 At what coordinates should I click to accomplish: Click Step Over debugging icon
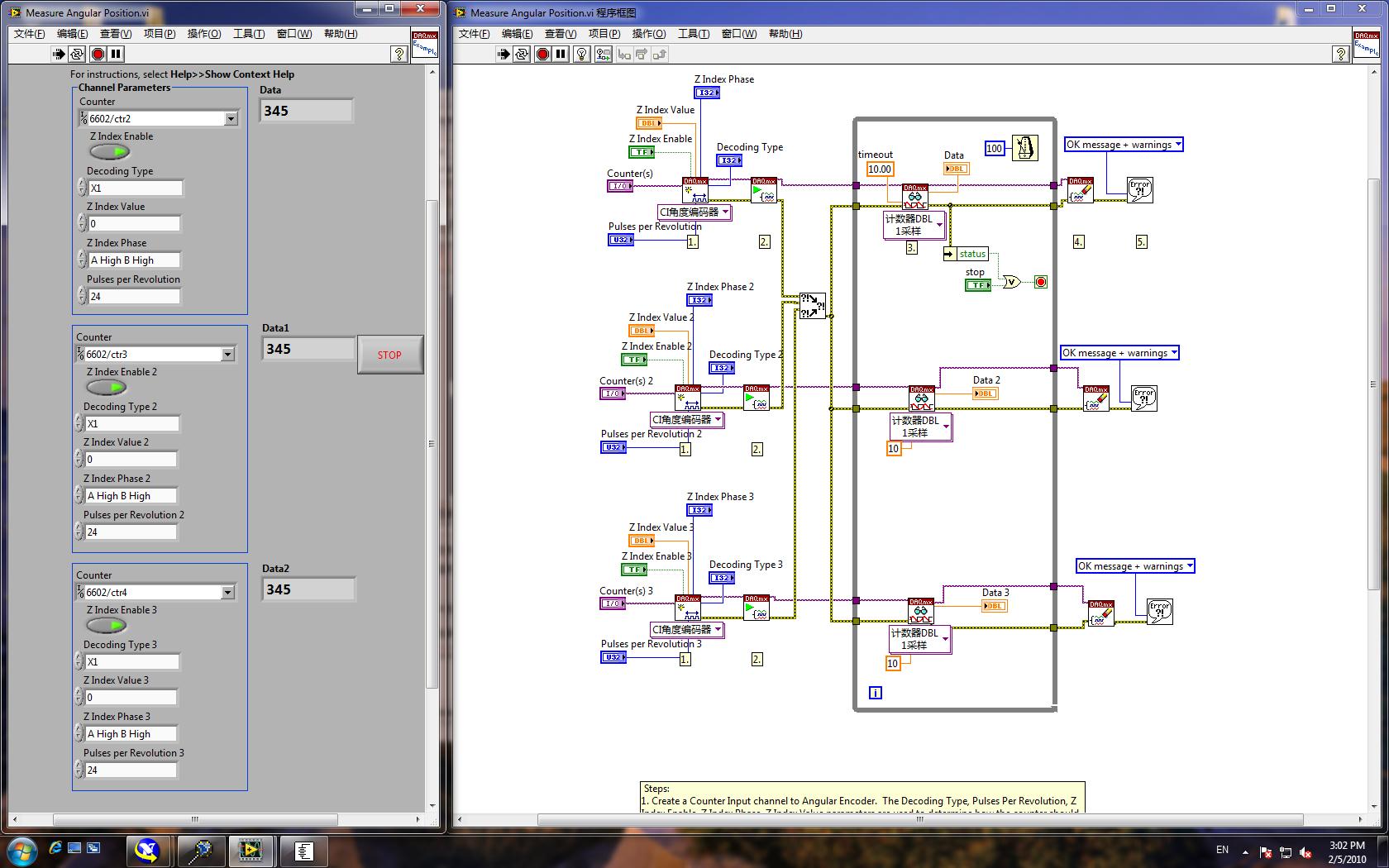tap(642, 55)
